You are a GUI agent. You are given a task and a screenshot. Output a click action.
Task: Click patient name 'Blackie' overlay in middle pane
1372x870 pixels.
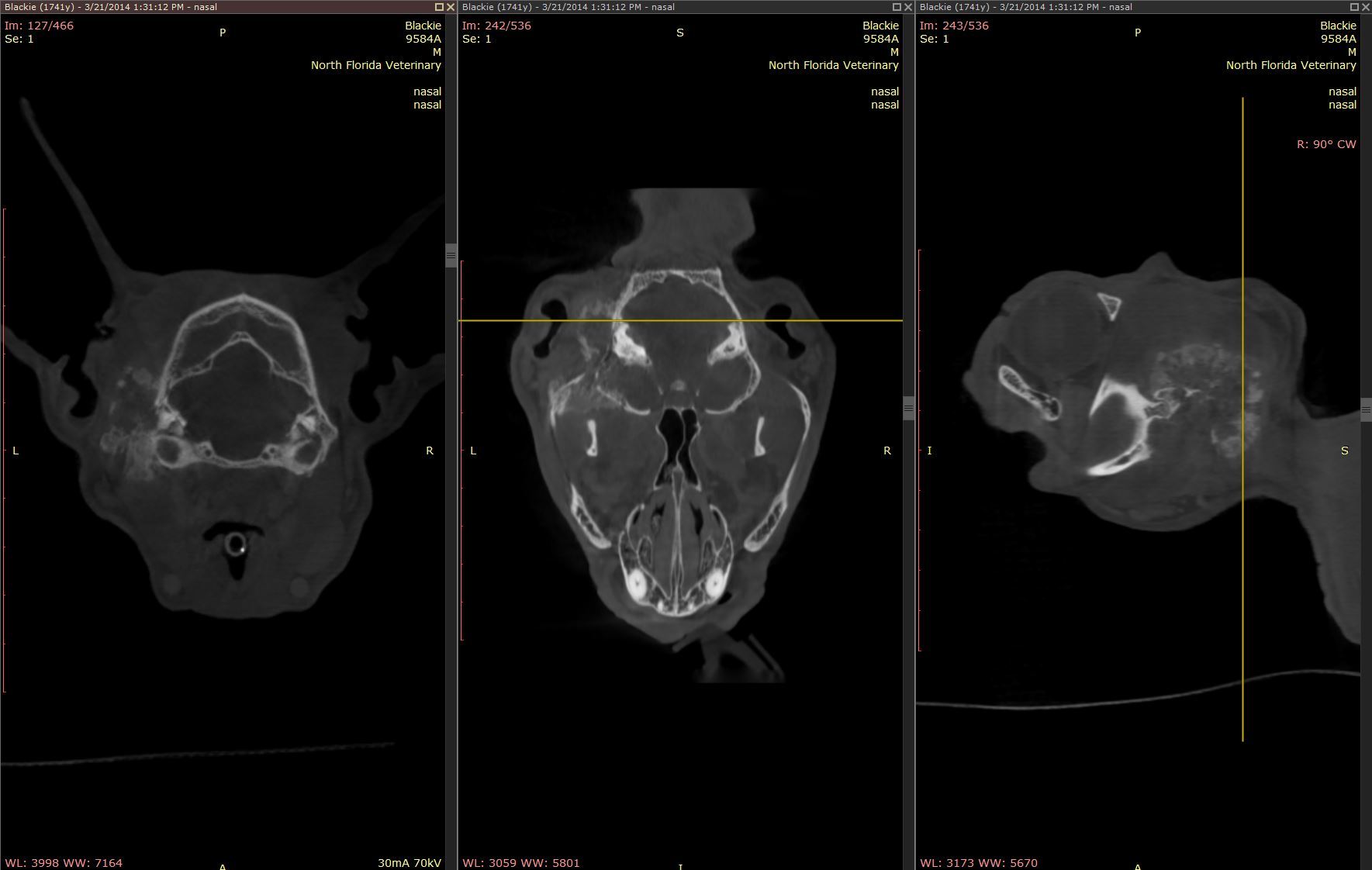coord(880,26)
